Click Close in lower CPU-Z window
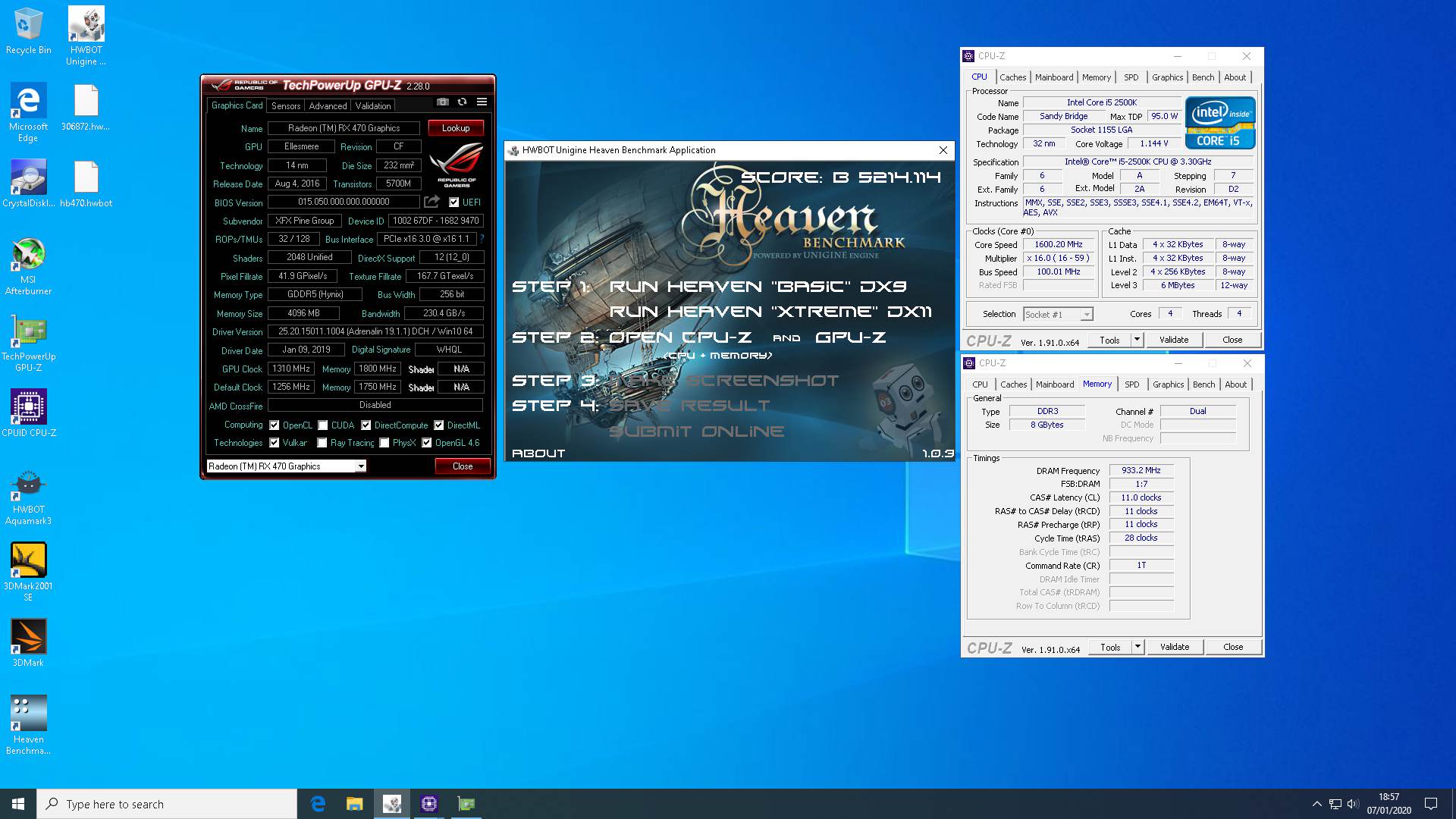Screen dimensions: 1456x819 pyautogui.click(x=1233, y=647)
